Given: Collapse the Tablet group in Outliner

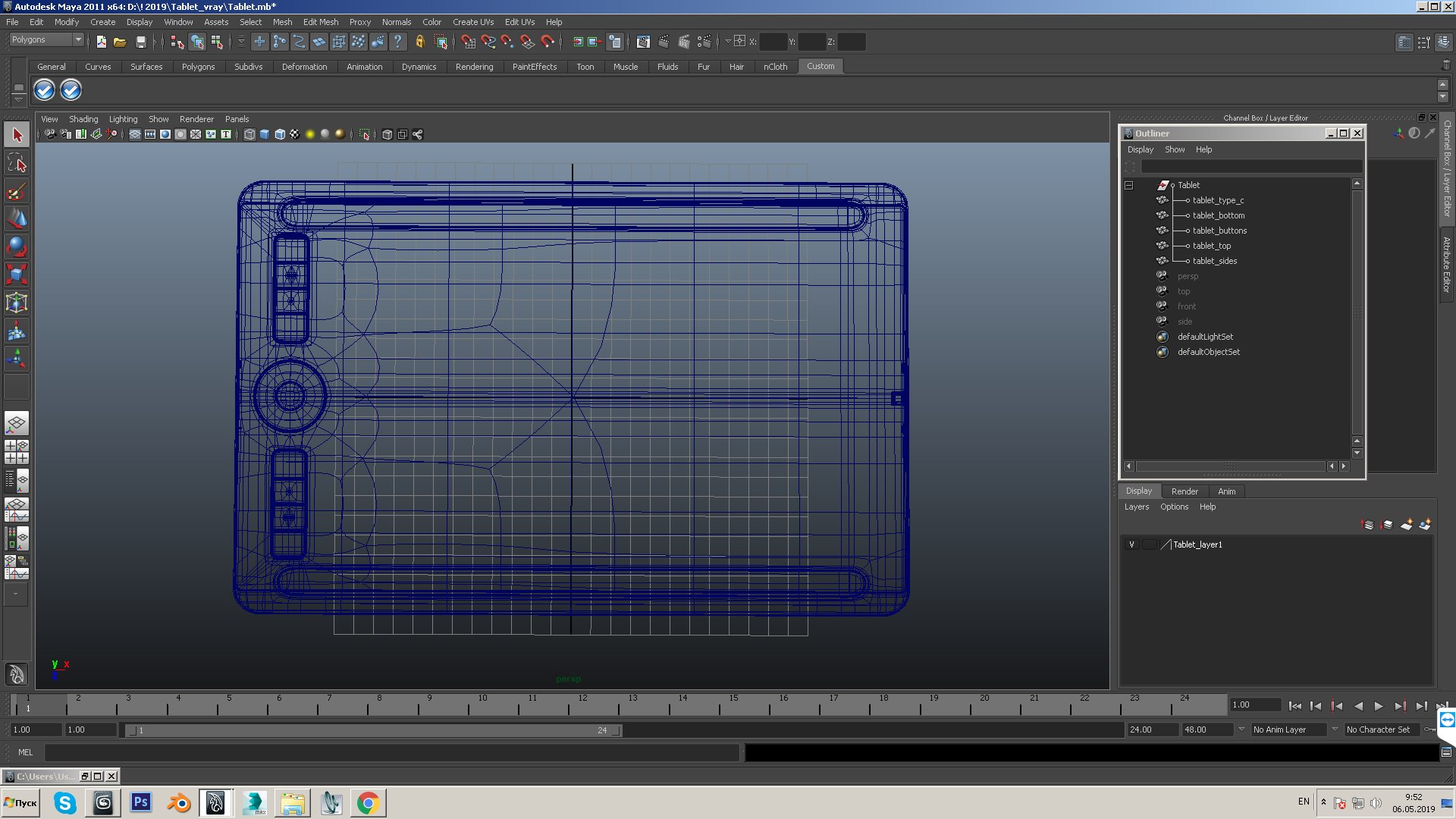Looking at the screenshot, I should tap(1128, 185).
